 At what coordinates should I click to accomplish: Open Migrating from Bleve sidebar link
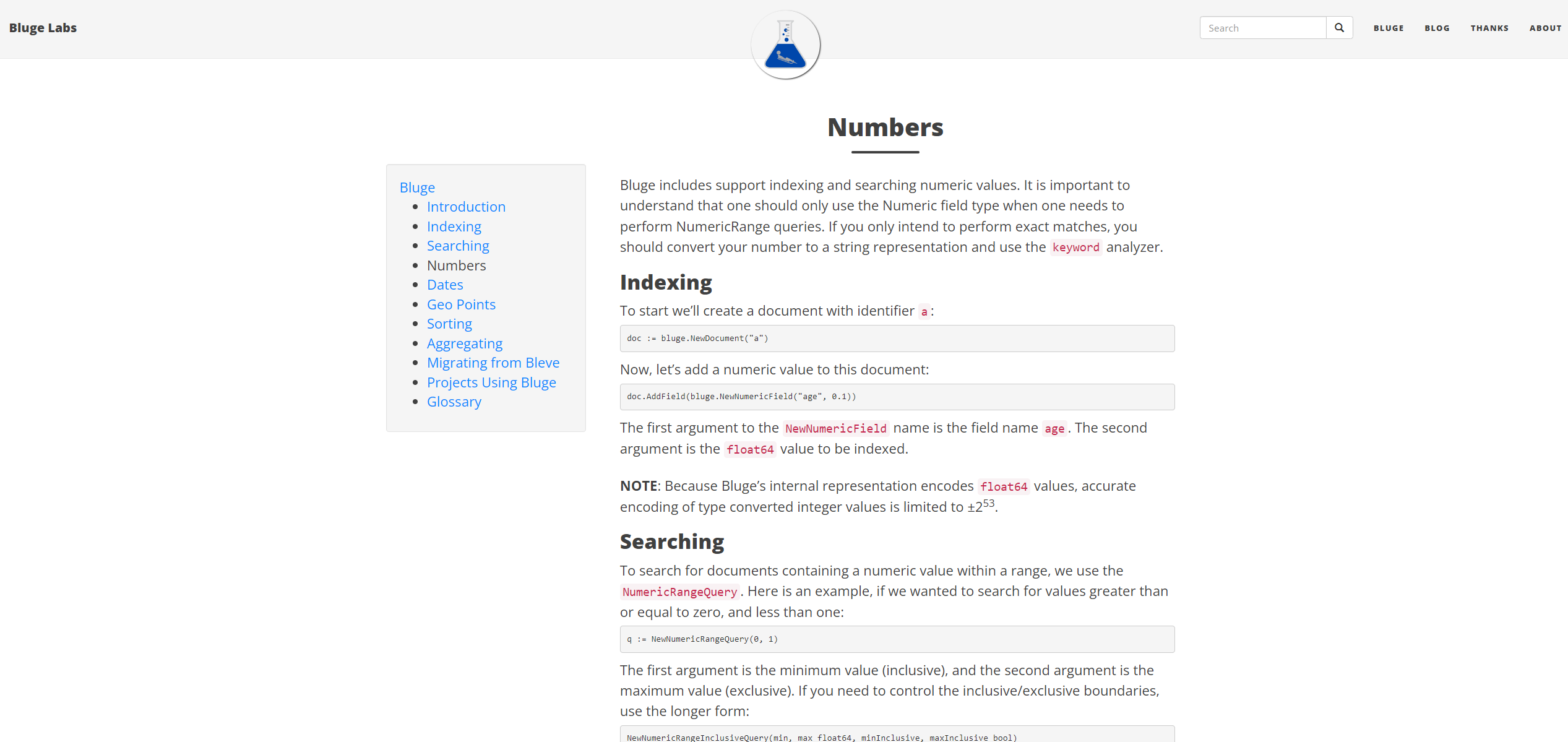click(493, 363)
